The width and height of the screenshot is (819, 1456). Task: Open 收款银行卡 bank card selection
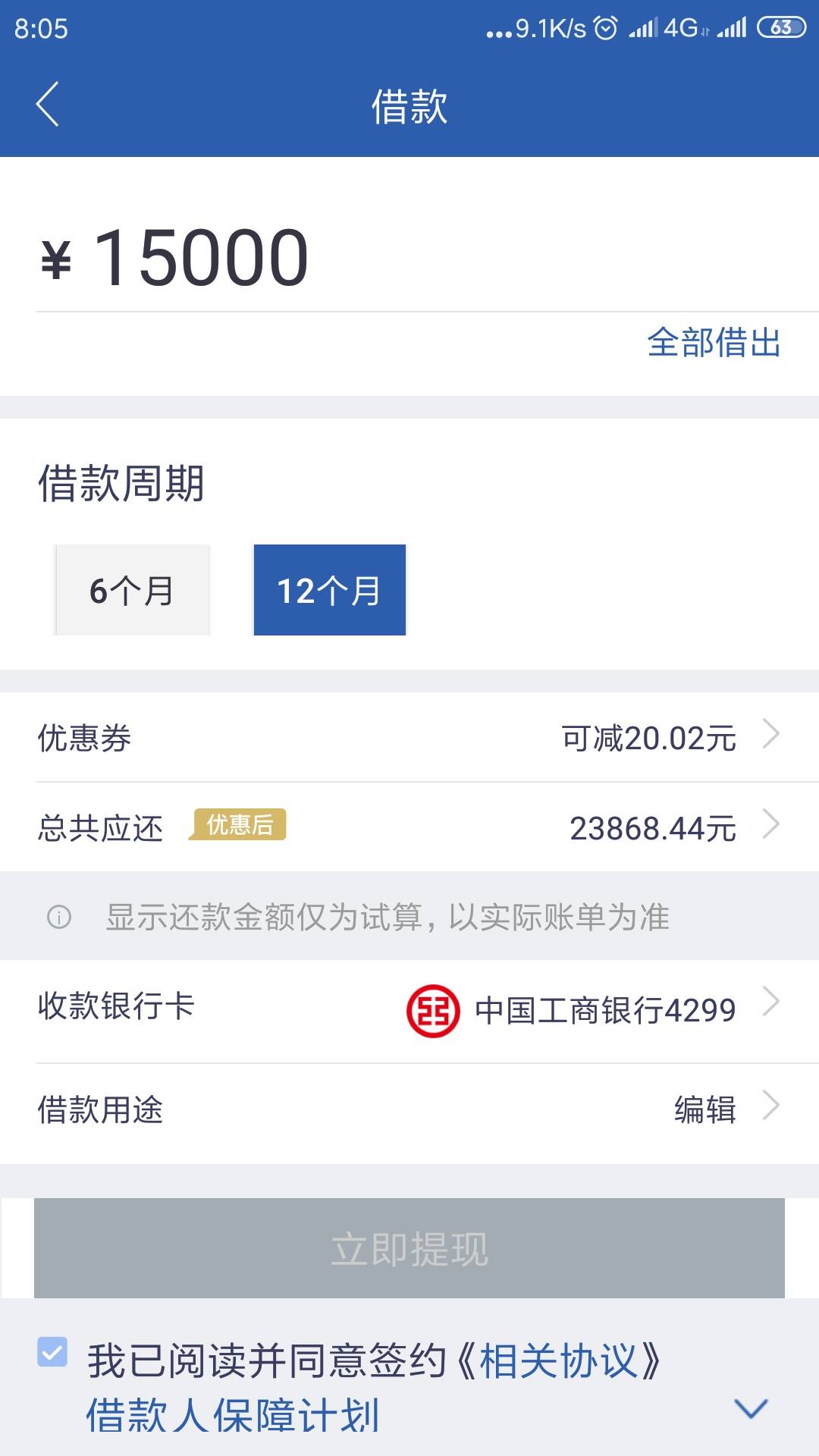[409, 1011]
